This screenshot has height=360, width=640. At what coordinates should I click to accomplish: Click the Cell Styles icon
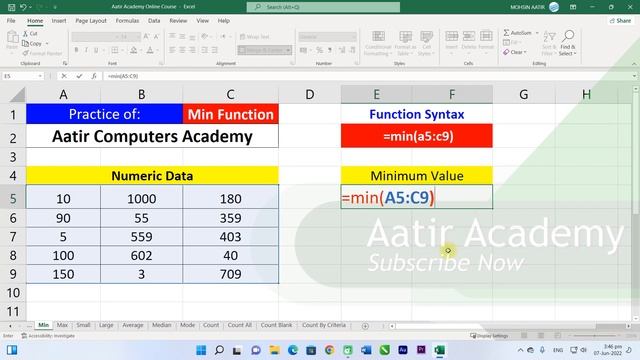426,37
